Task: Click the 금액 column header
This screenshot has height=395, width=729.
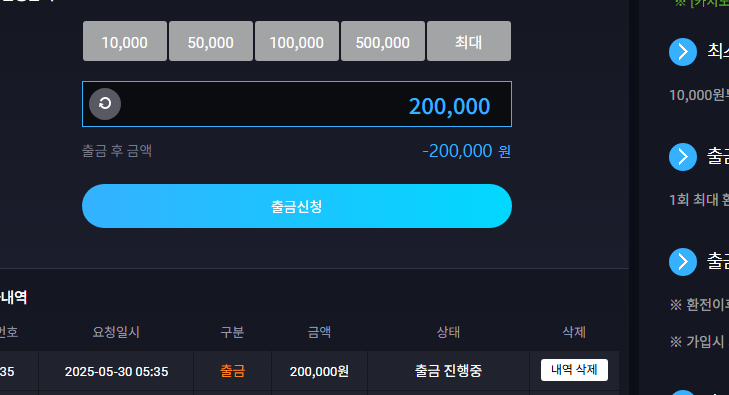Action: click(319, 332)
